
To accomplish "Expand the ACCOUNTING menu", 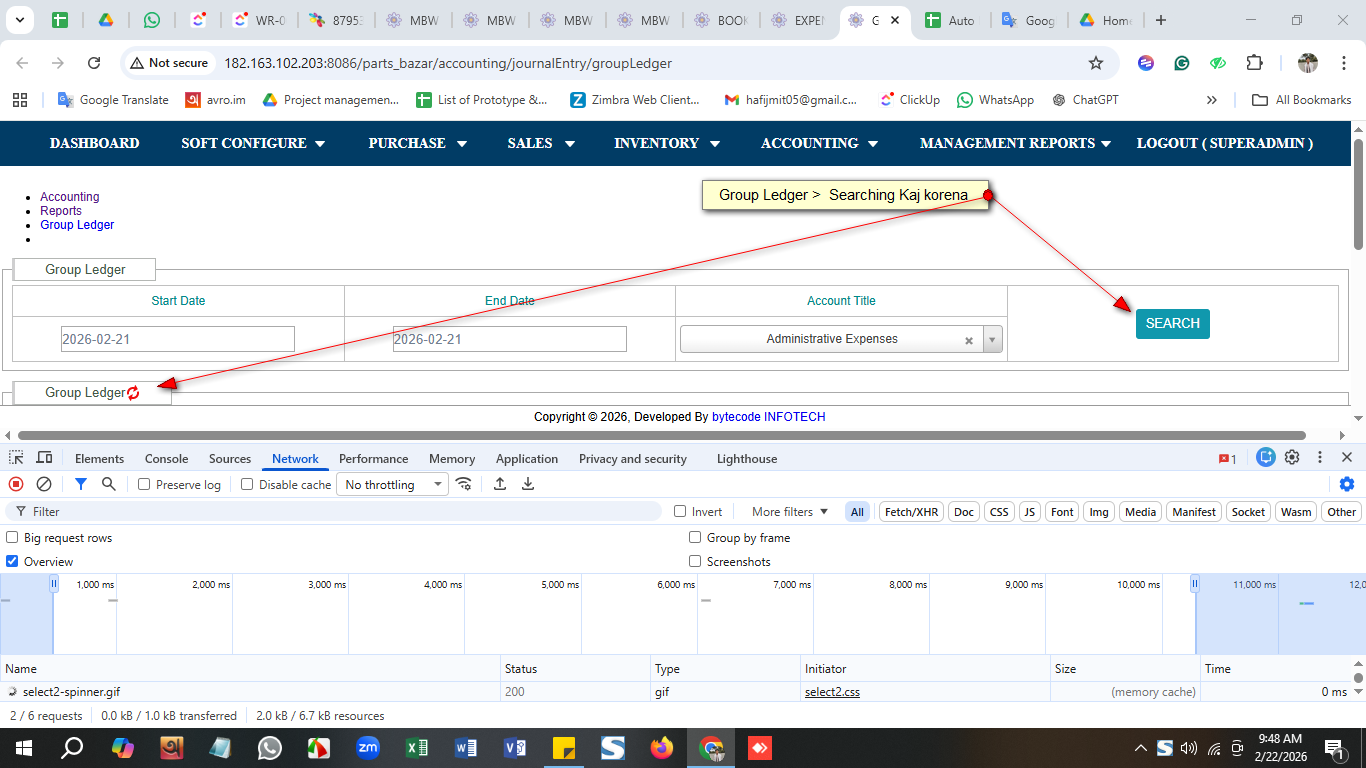I will [x=819, y=144].
